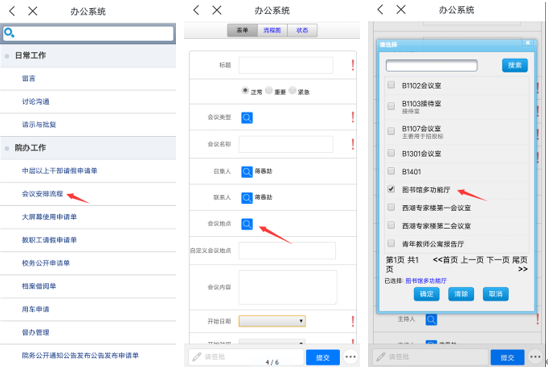Click the 取消 button in the dialog

click(x=496, y=294)
